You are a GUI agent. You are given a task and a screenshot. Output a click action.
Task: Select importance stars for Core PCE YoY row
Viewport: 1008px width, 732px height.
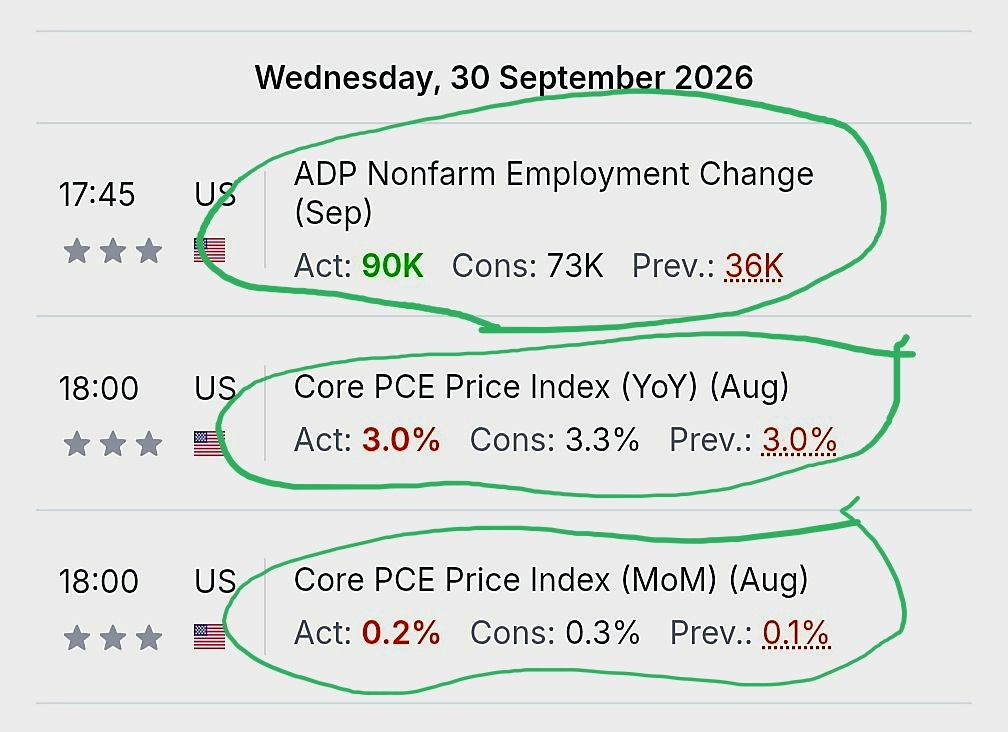[113, 443]
